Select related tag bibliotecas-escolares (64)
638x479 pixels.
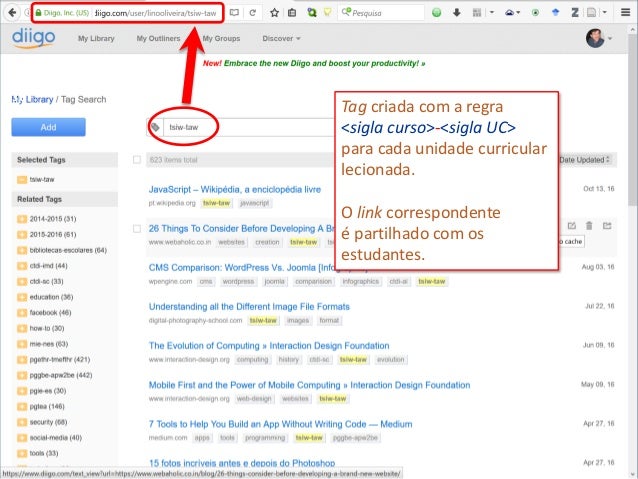tap(68, 250)
